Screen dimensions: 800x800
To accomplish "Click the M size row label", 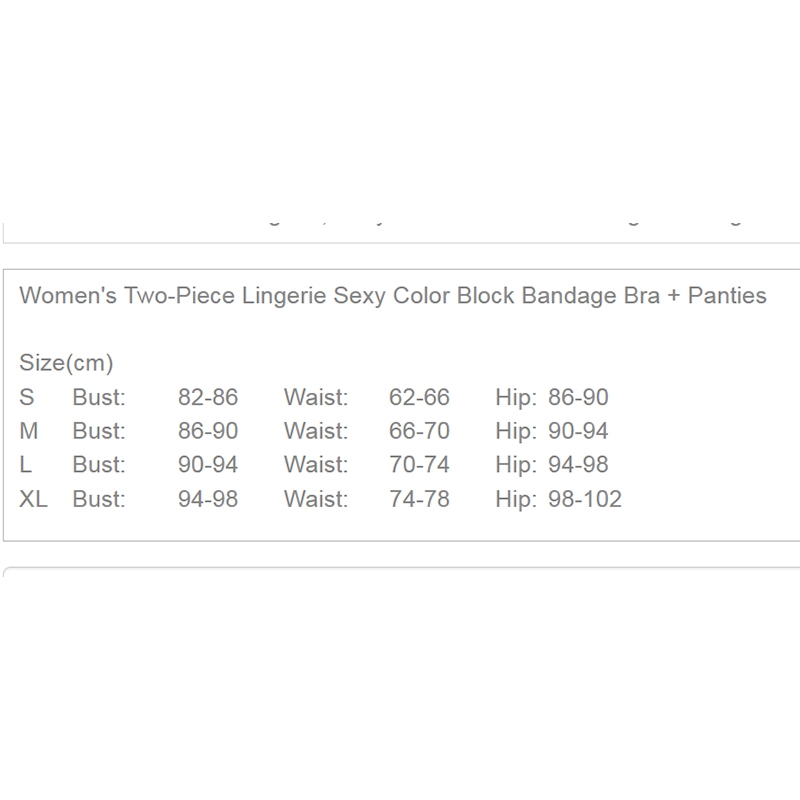I will [x=29, y=431].
